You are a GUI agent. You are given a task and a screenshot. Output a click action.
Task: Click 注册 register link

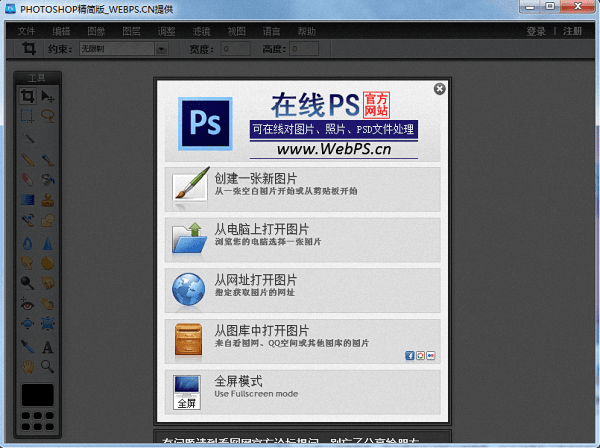point(572,31)
